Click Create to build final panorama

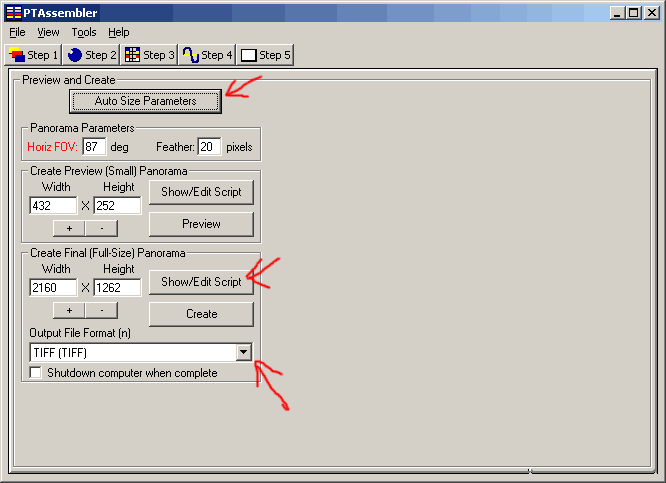click(x=201, y=314)
